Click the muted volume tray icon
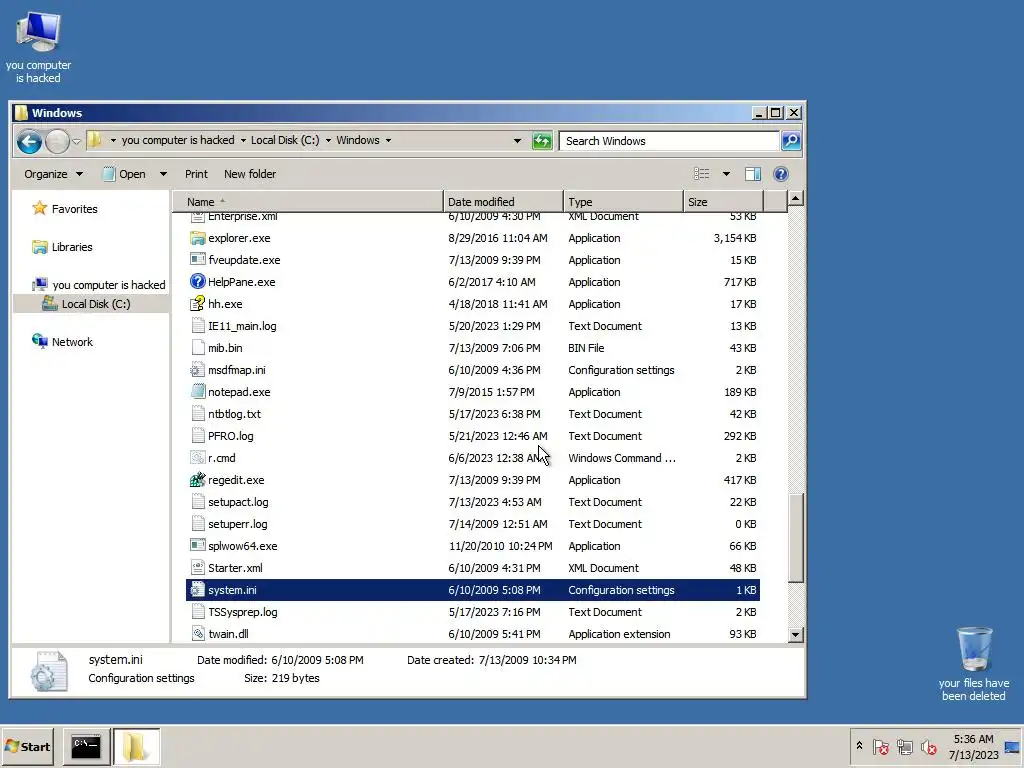Screen dimensions: 1024x768 pyautogui.click(x=929, y=746)
